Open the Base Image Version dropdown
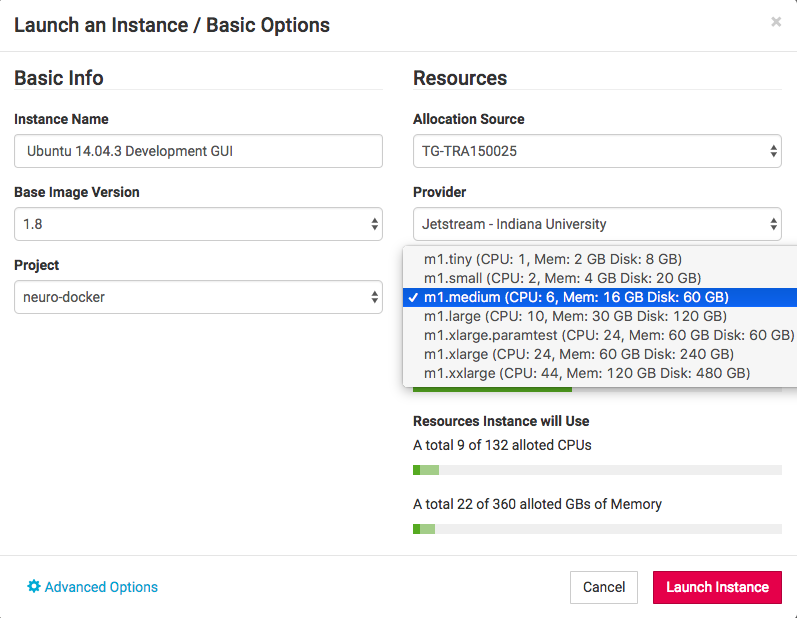Image resolution: width=797 pixels, height=618 pixels. (x=198, y=224)
